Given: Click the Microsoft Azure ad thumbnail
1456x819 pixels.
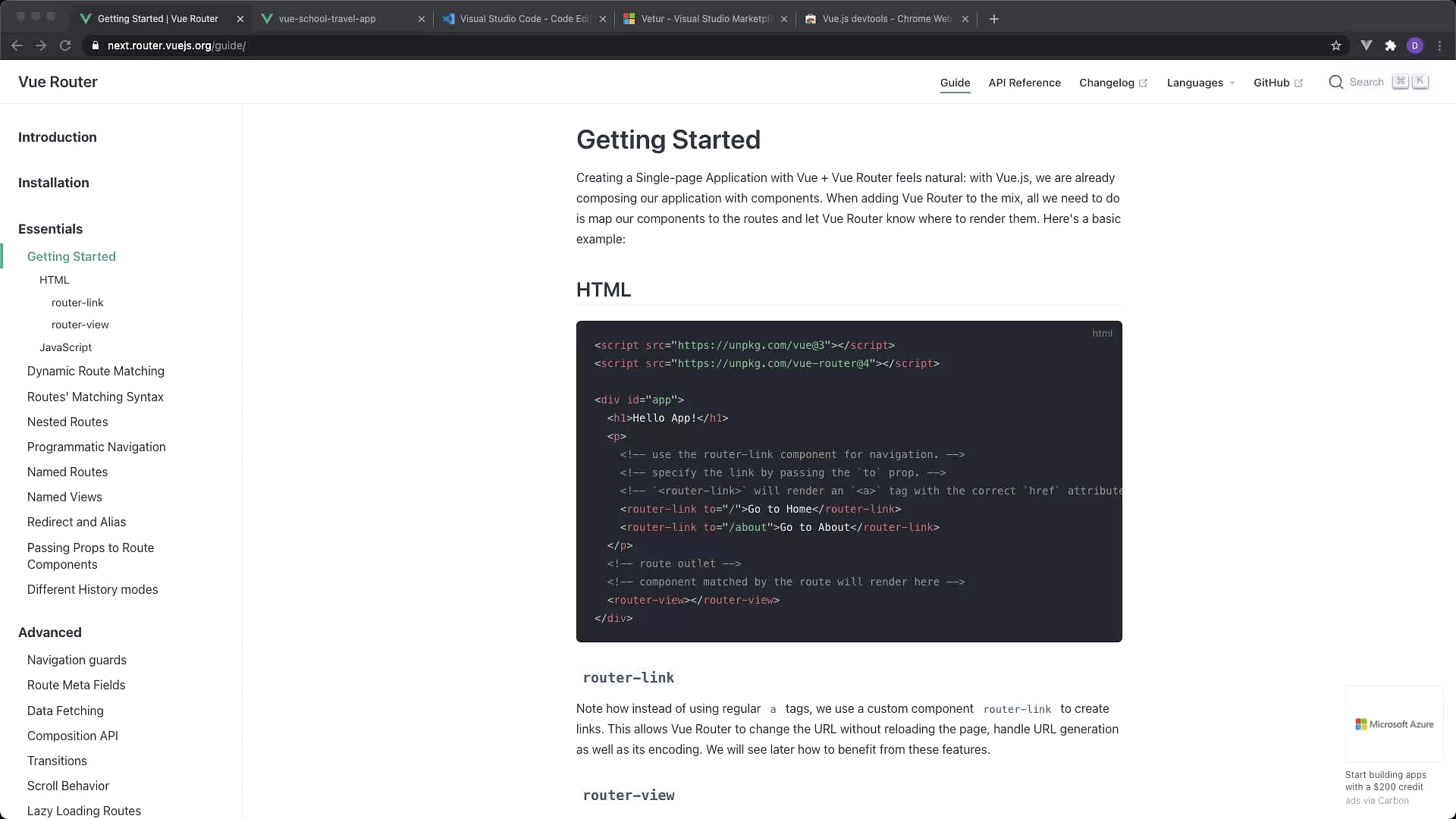Looking at the screenshot, I should (1394, 724).
